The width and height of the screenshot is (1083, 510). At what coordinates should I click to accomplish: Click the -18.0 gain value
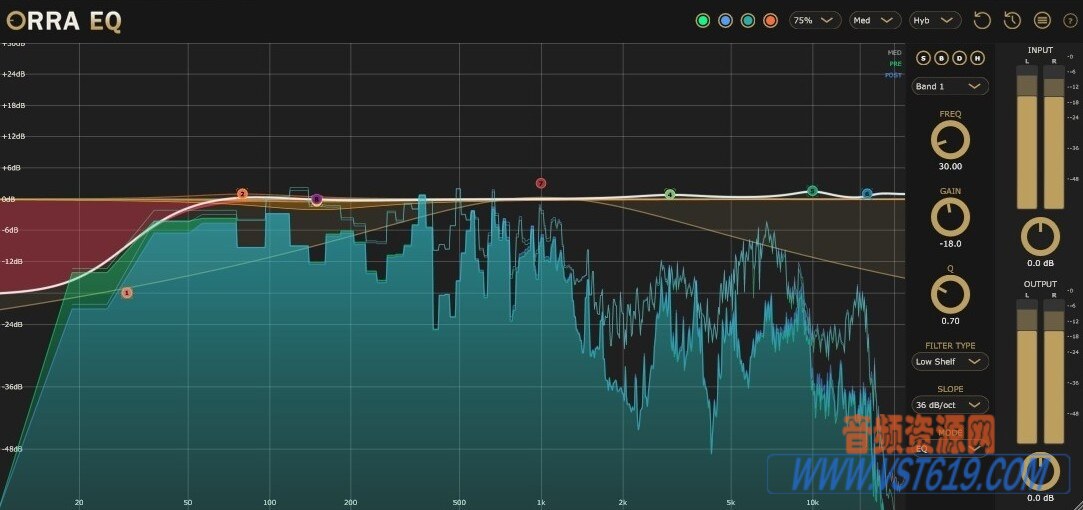click(x=950, y=244)
